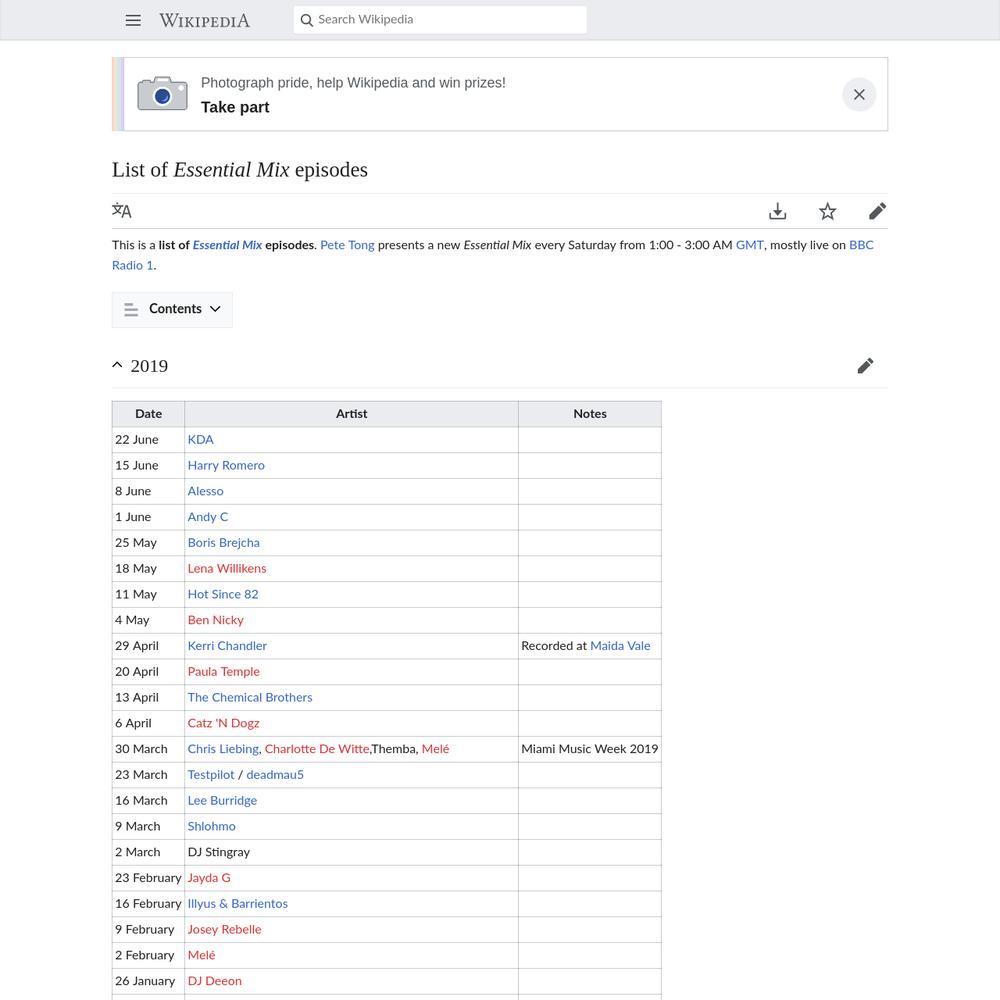1000x1000 pixels.
Task: Open the Essential Mix link in intro
Action: pos(227,245)
